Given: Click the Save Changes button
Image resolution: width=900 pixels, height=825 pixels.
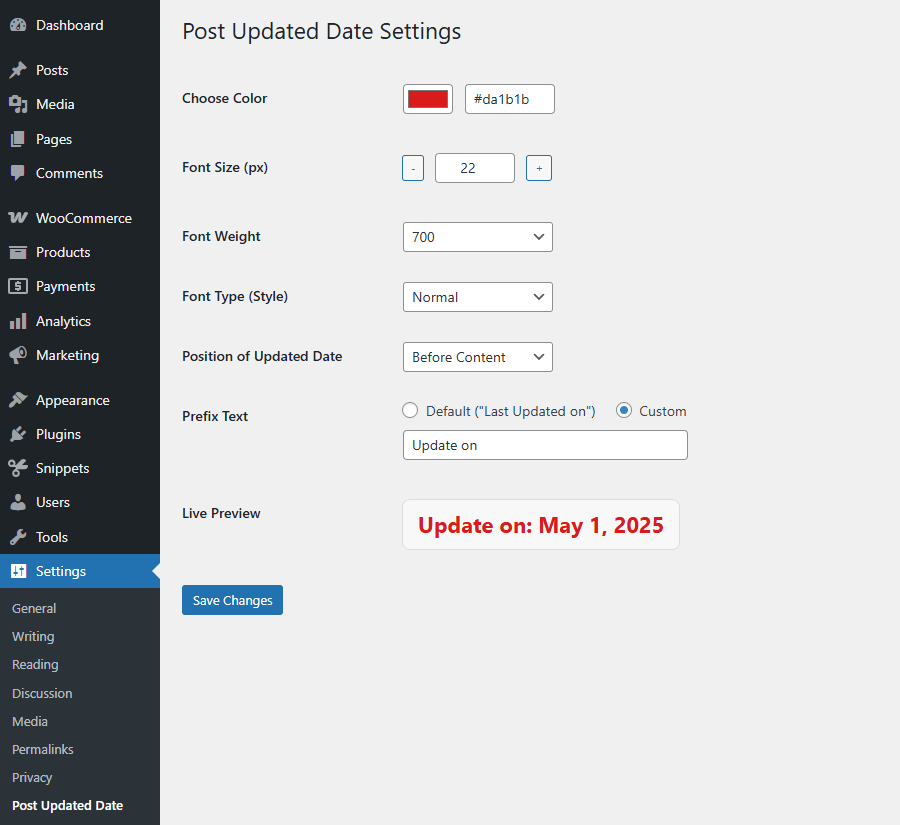Looking at the screenshot, I should point(232,600).
